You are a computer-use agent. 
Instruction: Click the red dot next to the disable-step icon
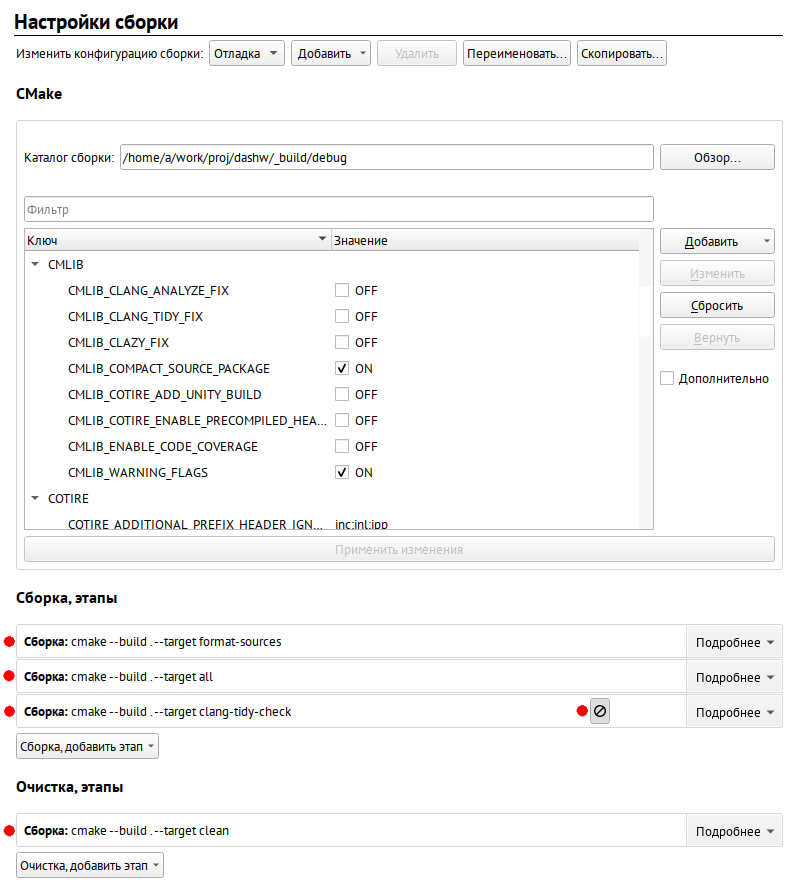pyautogui.click(x=582, y=711)
